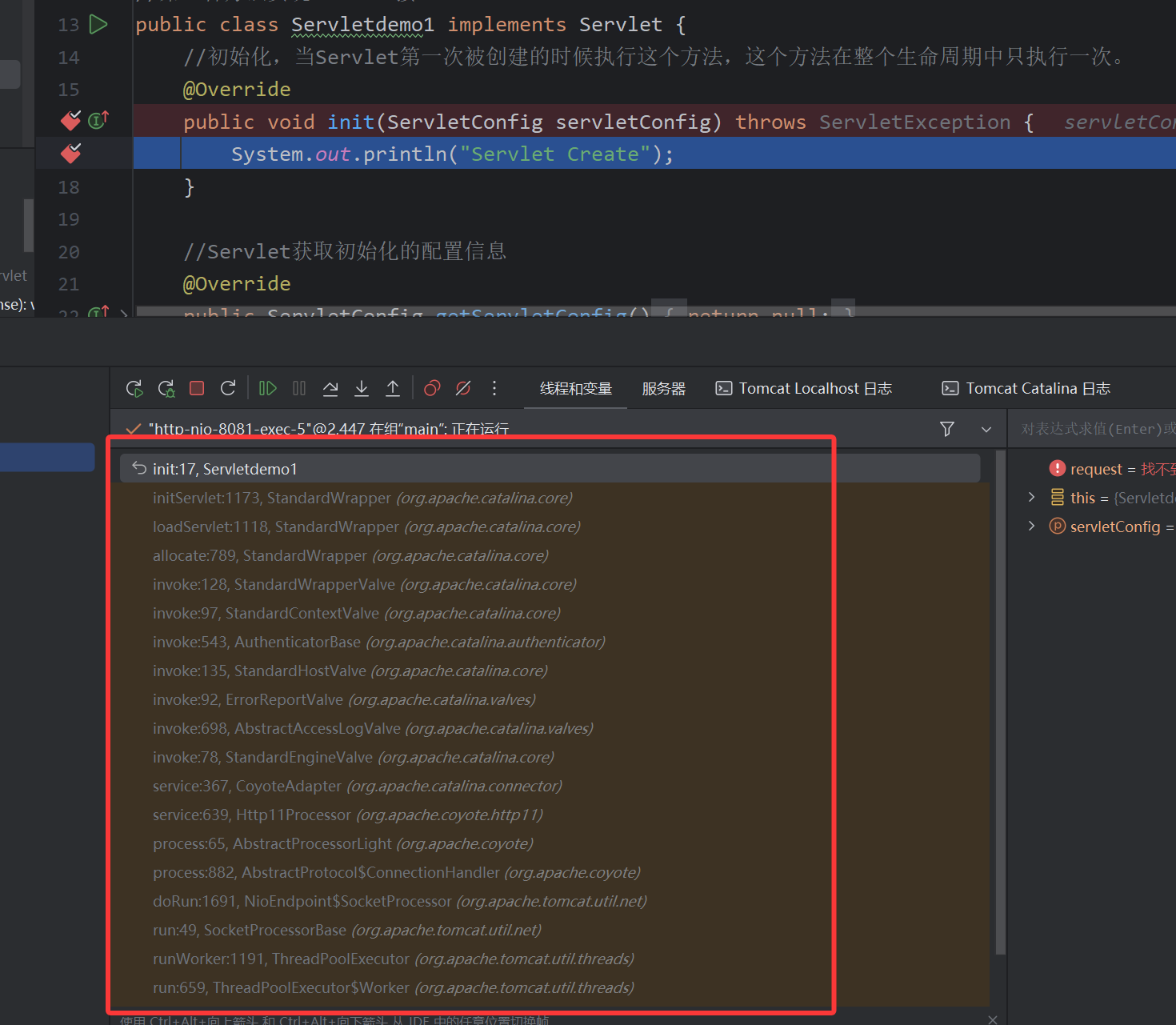Screen dimensions: 1176x1025
Task: Select service:367 CoyoteAdapter stack frame
Action: (357, 786)
